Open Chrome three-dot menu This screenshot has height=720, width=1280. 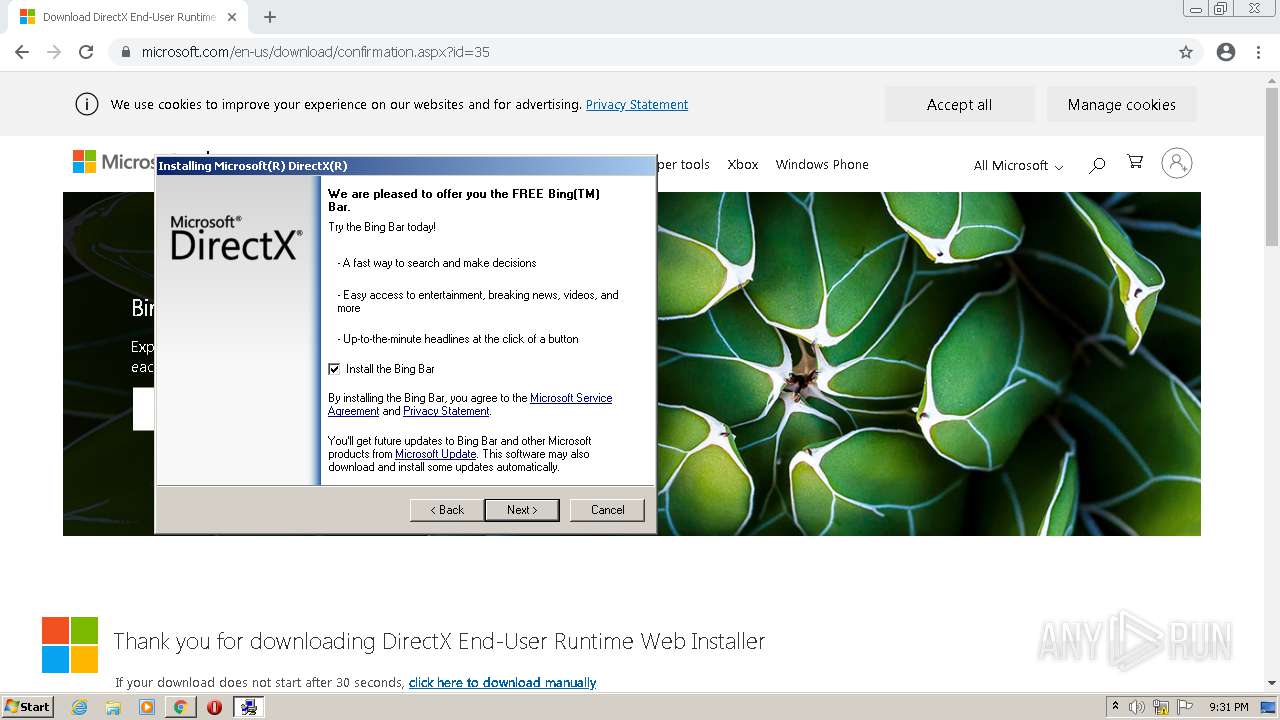1259,52
